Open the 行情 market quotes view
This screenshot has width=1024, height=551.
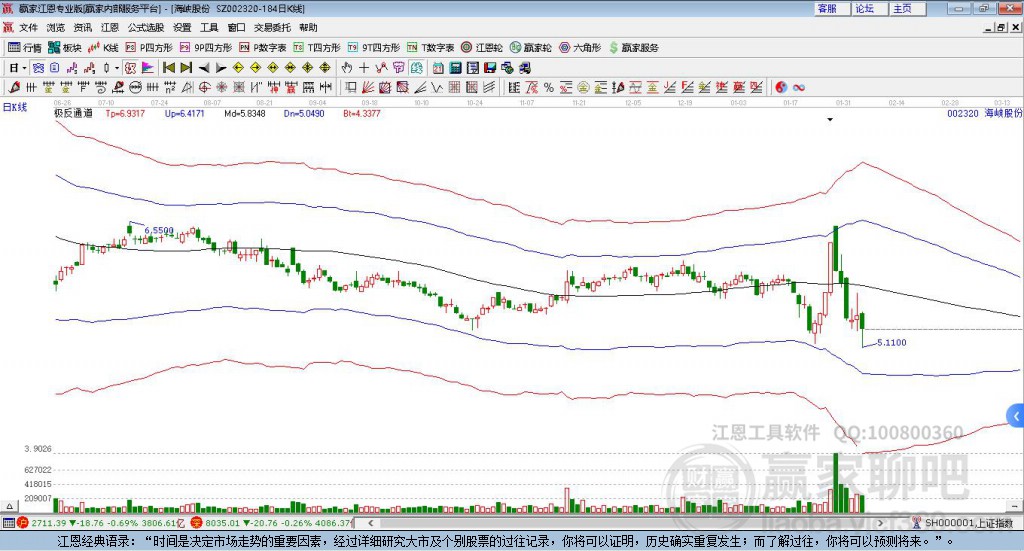(24, 48)
